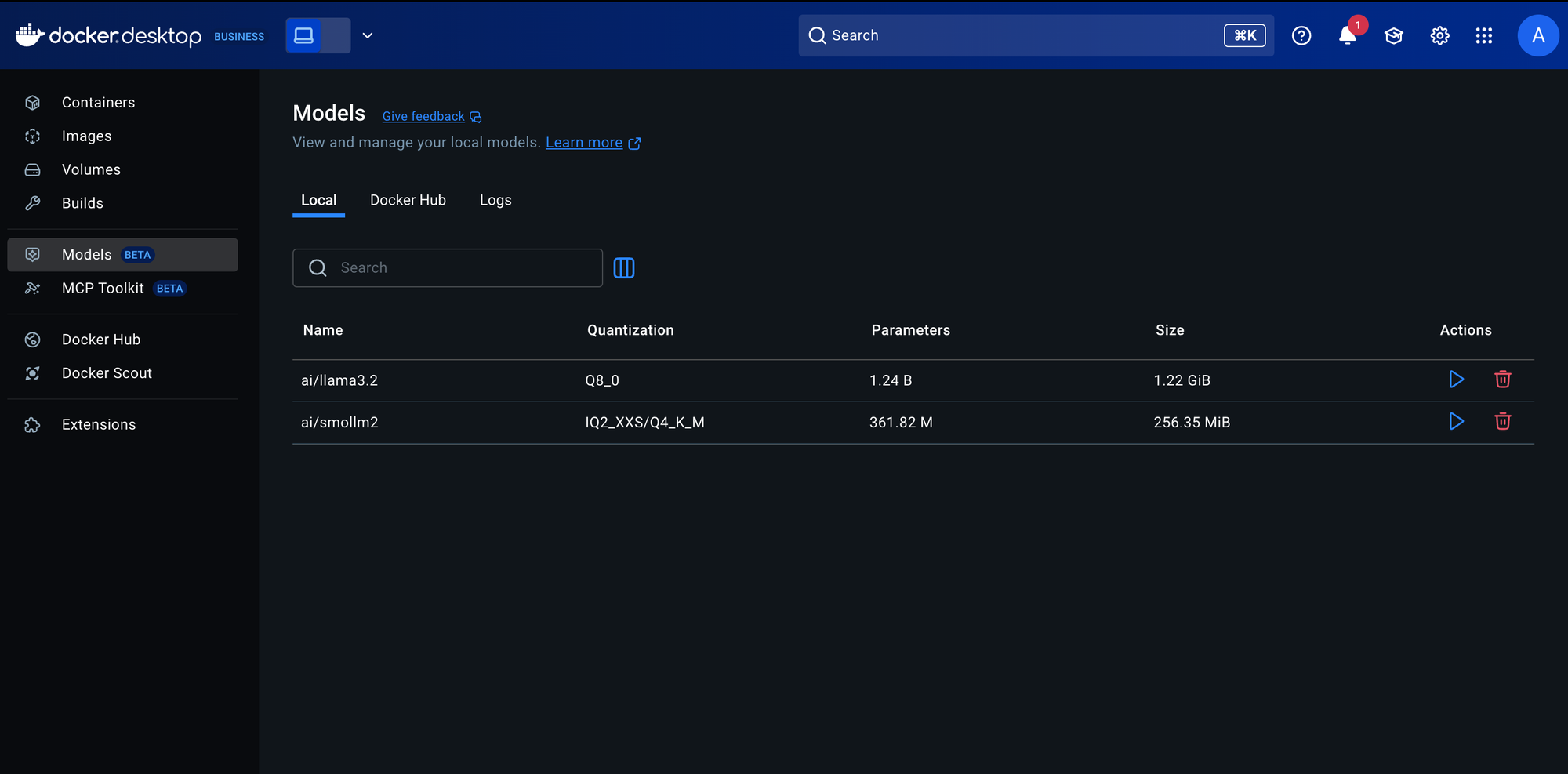Image resolution: width=1568 pixels, height=774 pixels.
Task: Click the Volumes sidebar icon
Action: [33, 169]
